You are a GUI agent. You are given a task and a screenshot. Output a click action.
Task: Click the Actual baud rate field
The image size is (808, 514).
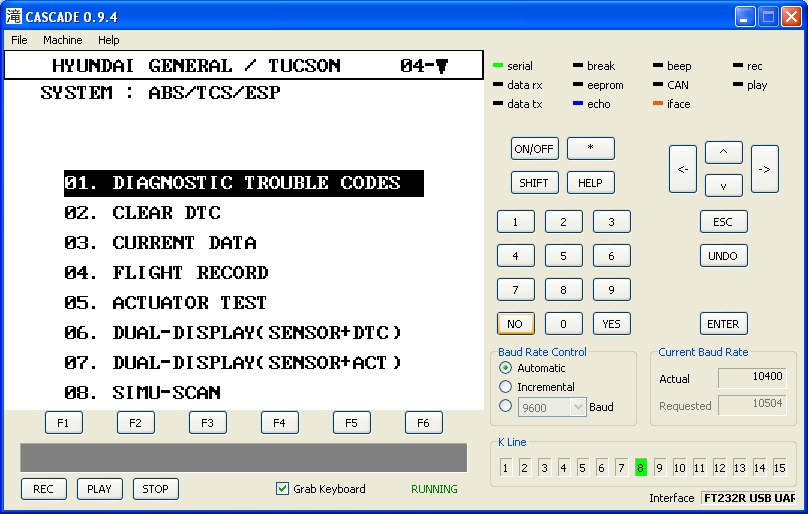tap(752, 377)
